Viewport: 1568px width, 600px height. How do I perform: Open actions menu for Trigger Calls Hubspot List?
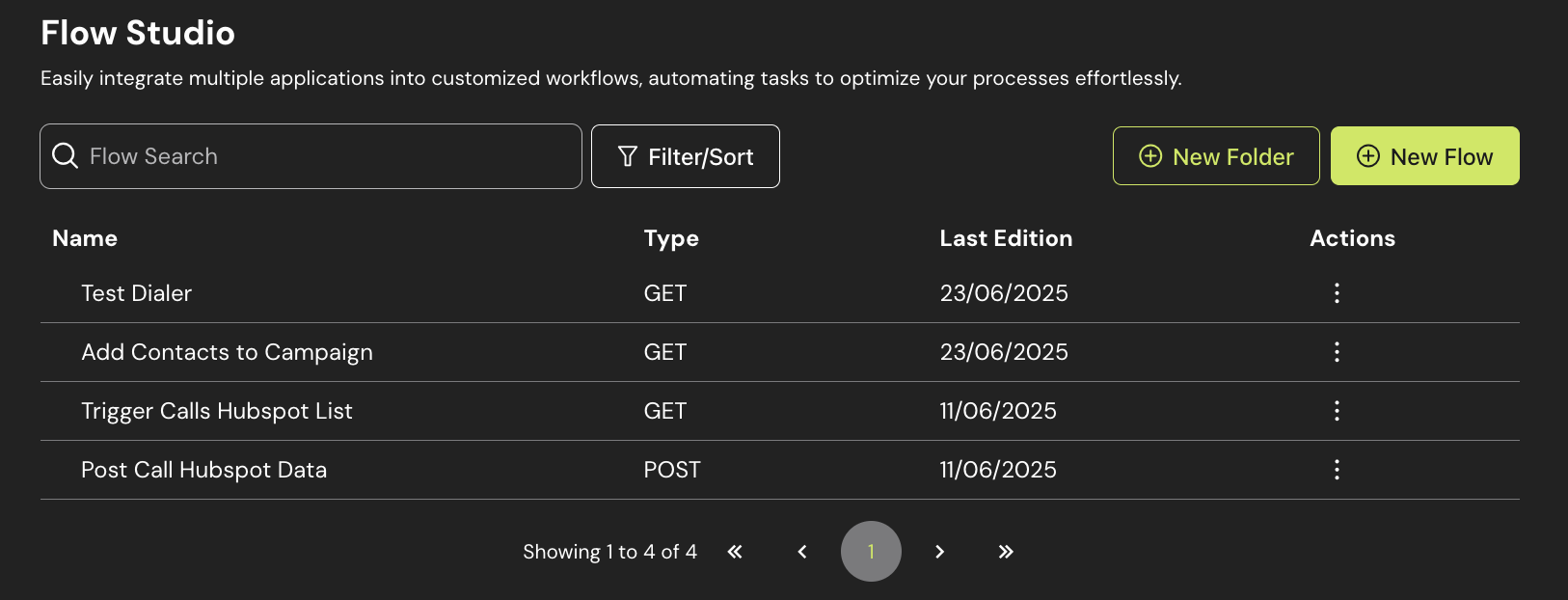[1337, 411]
